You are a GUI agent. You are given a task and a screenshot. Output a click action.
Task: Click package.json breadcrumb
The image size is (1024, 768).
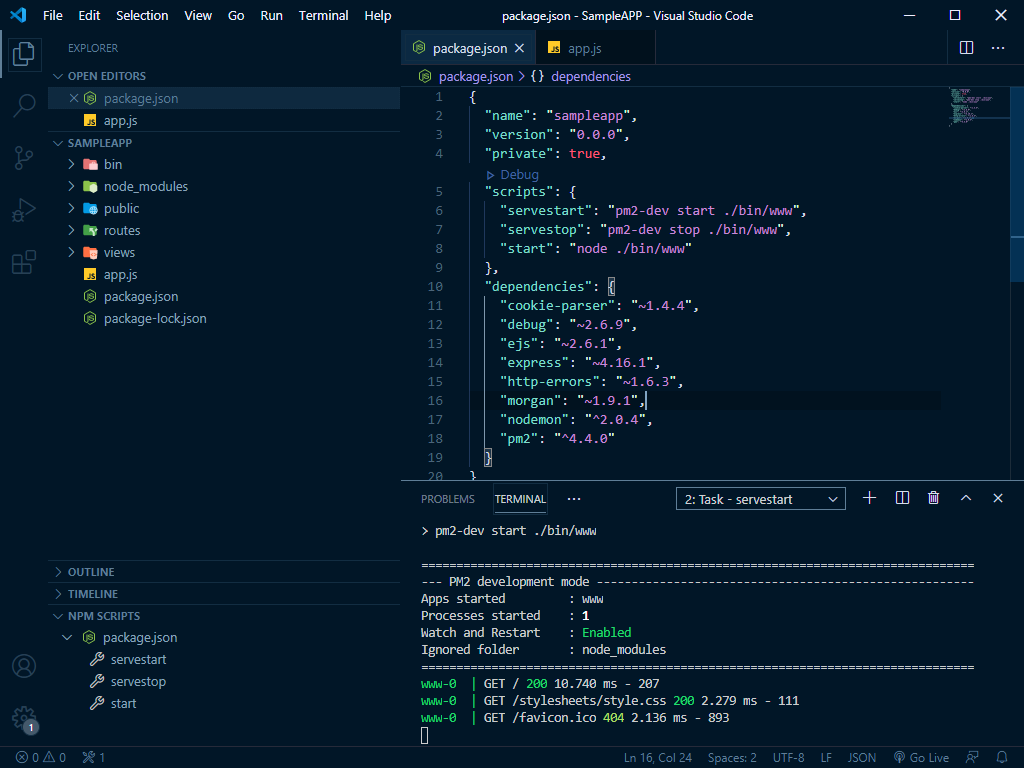point(475,76)
